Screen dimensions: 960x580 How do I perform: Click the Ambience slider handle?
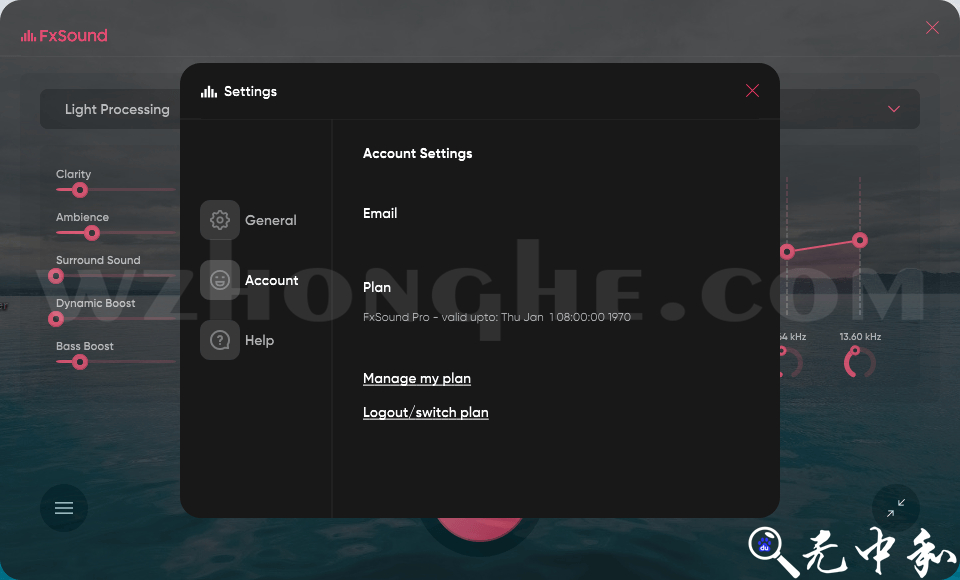pyautogui.click(x=92, y=233)
